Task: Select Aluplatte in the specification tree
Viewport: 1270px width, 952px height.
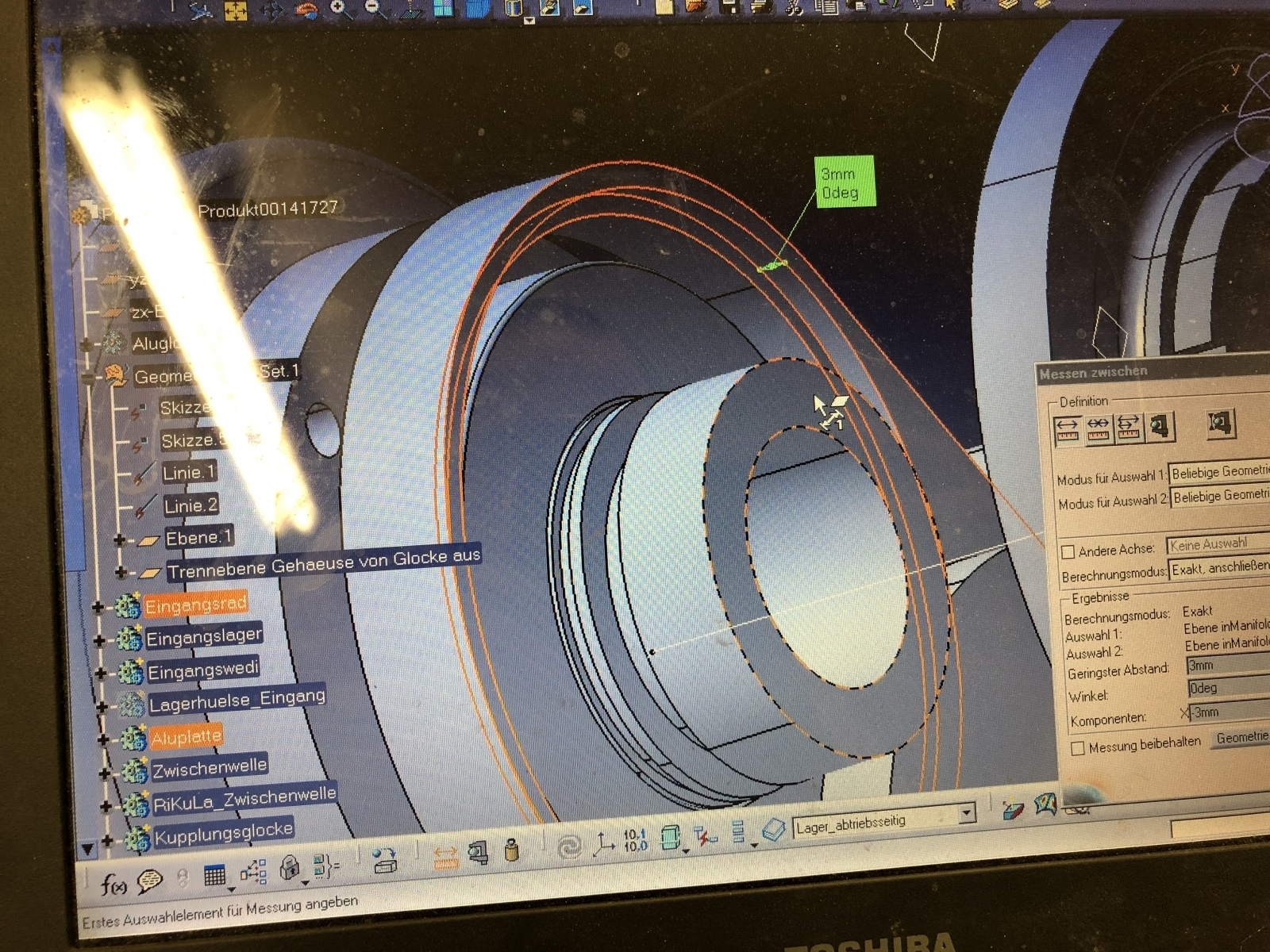Action: (186, 737)
